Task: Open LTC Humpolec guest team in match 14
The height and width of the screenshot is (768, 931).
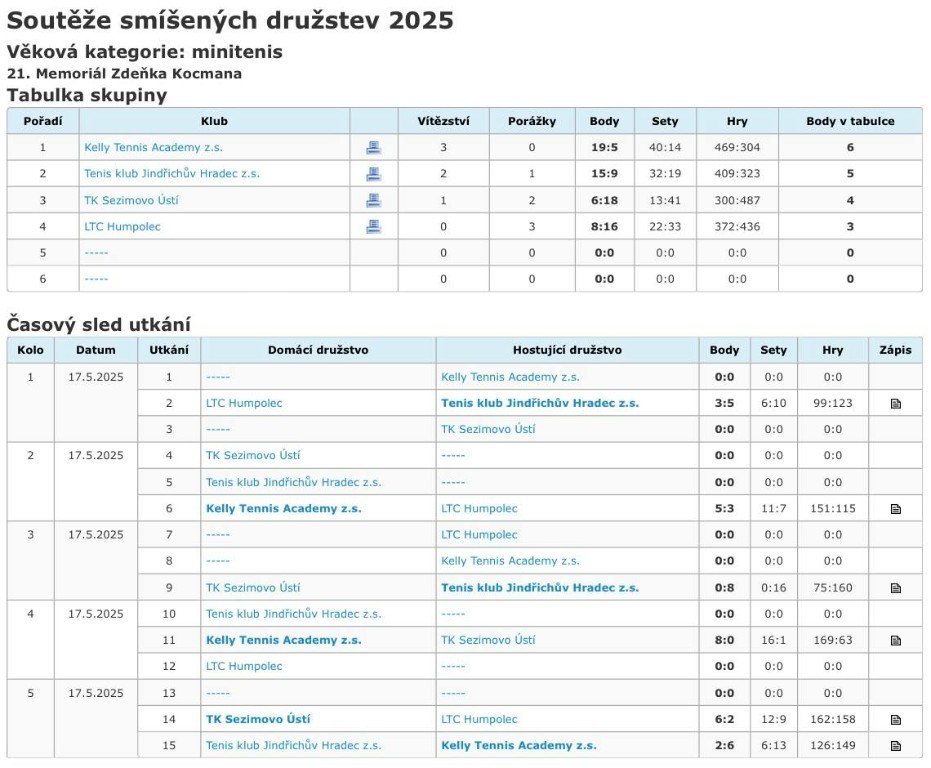Action: (479, 719)
